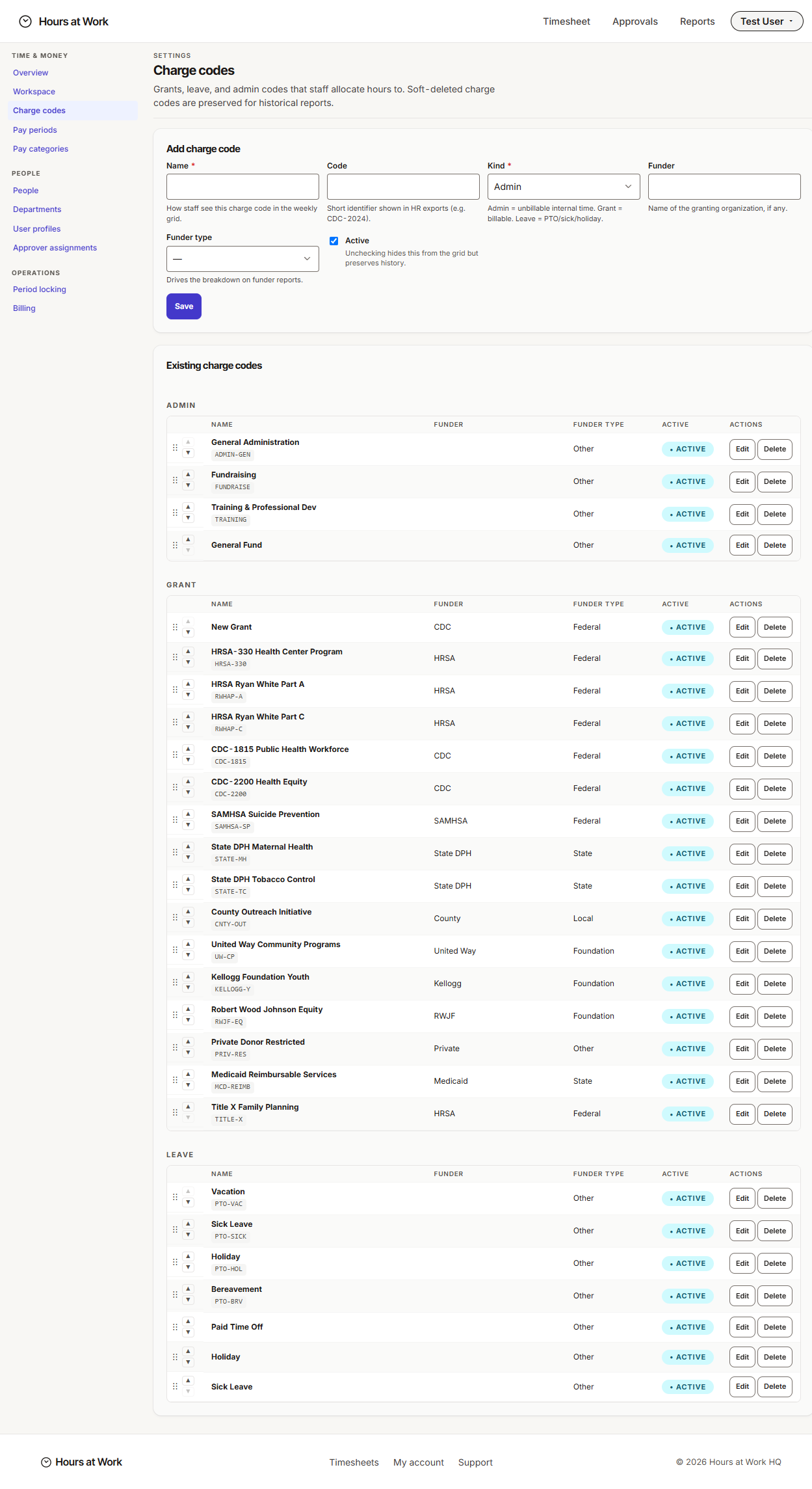
Task: Open the Kind dropdown showing Admin
Action: click(564, 187)
